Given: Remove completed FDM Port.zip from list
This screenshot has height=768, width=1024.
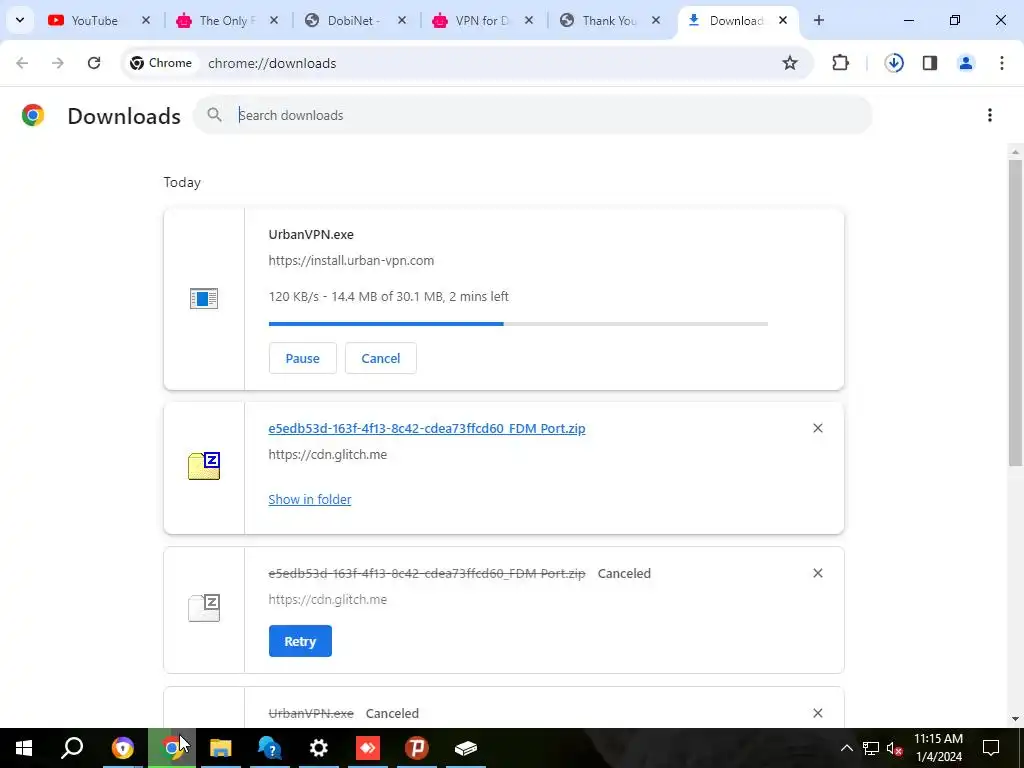Looking at the screenshot, I should pos(818,428).
